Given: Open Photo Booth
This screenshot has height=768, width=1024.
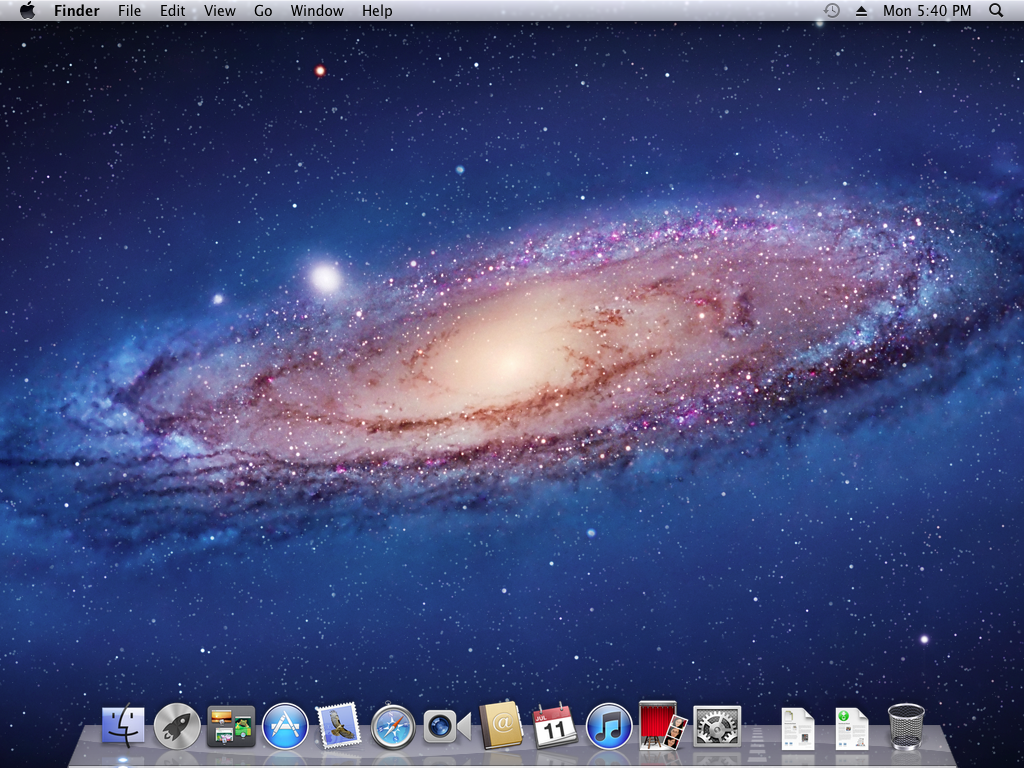Looking at the screenshot, I should coord(660,725).
